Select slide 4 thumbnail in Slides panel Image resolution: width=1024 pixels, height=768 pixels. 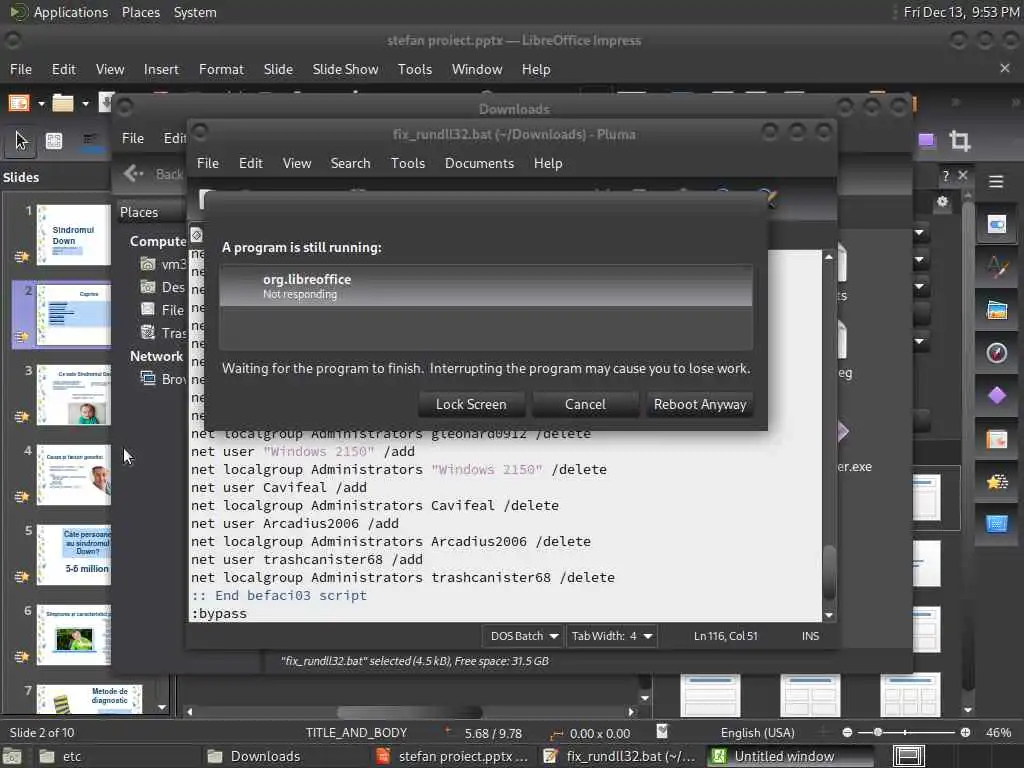tap(73, 475)
